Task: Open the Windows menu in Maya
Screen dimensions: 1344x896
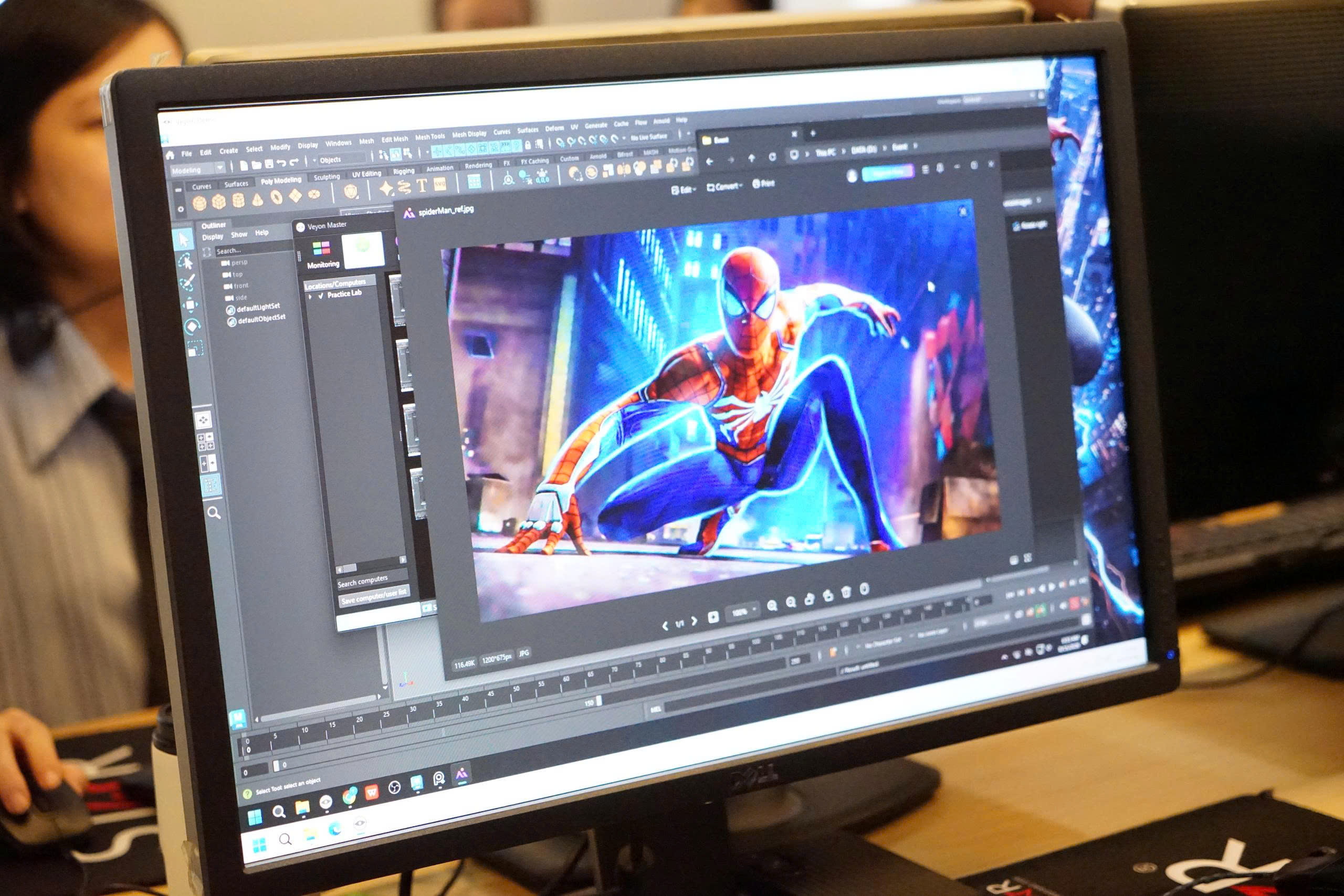Action: 338,143
